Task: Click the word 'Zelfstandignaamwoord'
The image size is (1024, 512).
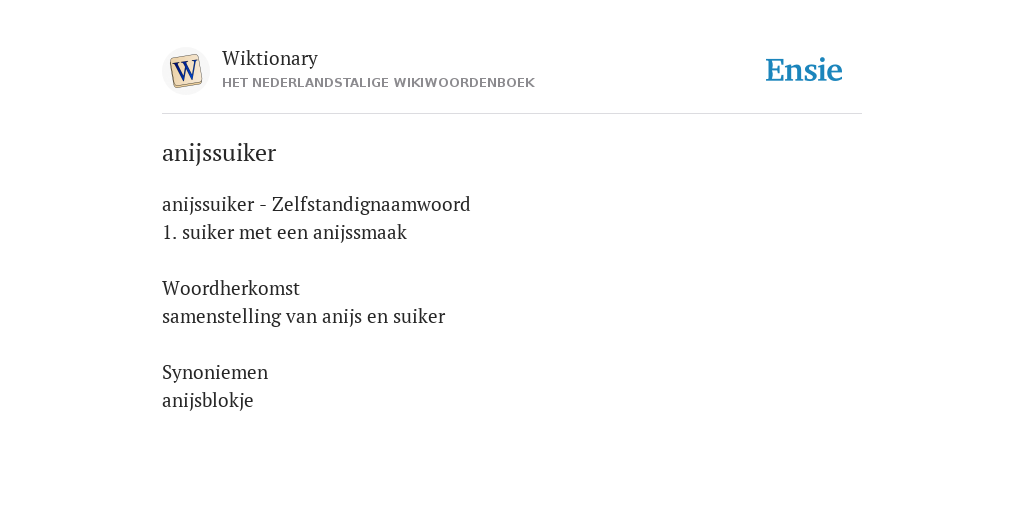Action: pos(371,204)
